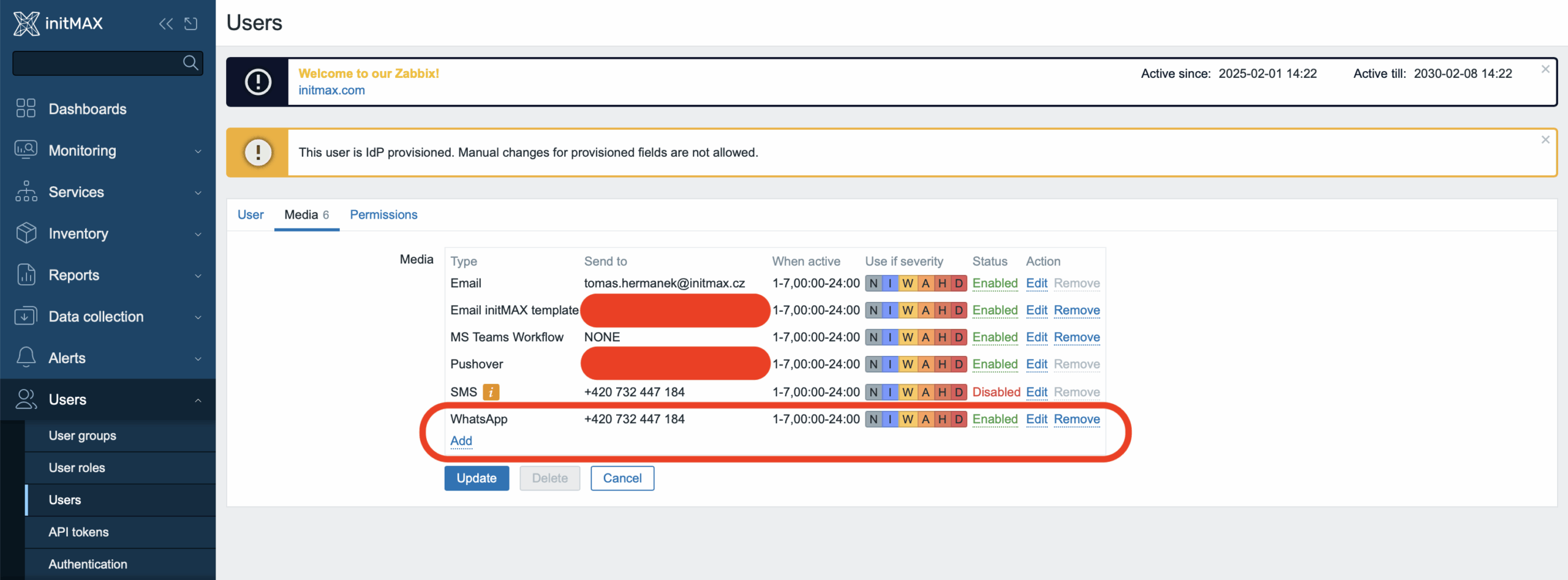Screen dimensions: 1568x580
Task: Dismiss the IdP provisioned warning
Action: [1545, 140]
